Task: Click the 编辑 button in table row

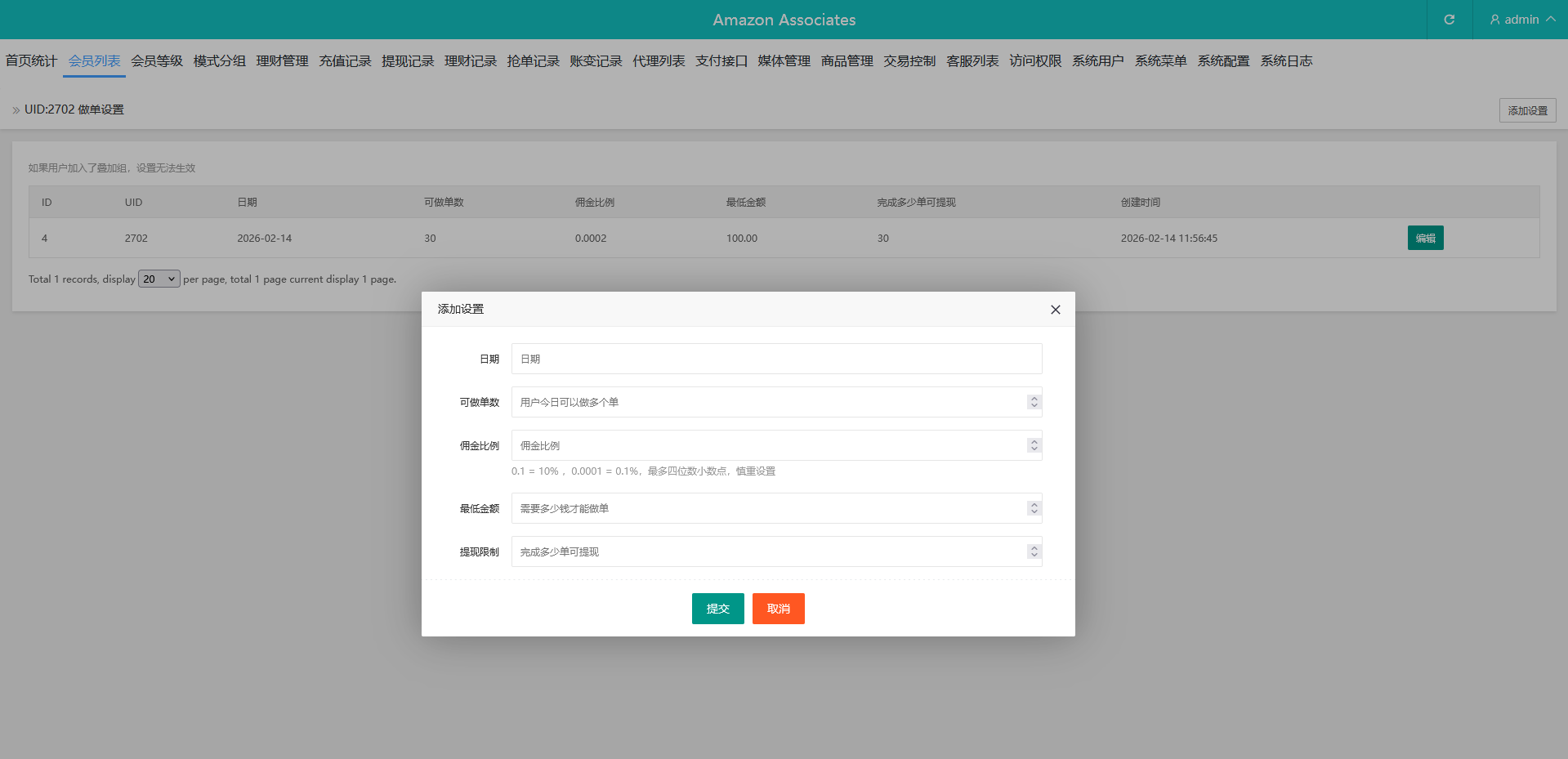Action: tap(1425, 238)
